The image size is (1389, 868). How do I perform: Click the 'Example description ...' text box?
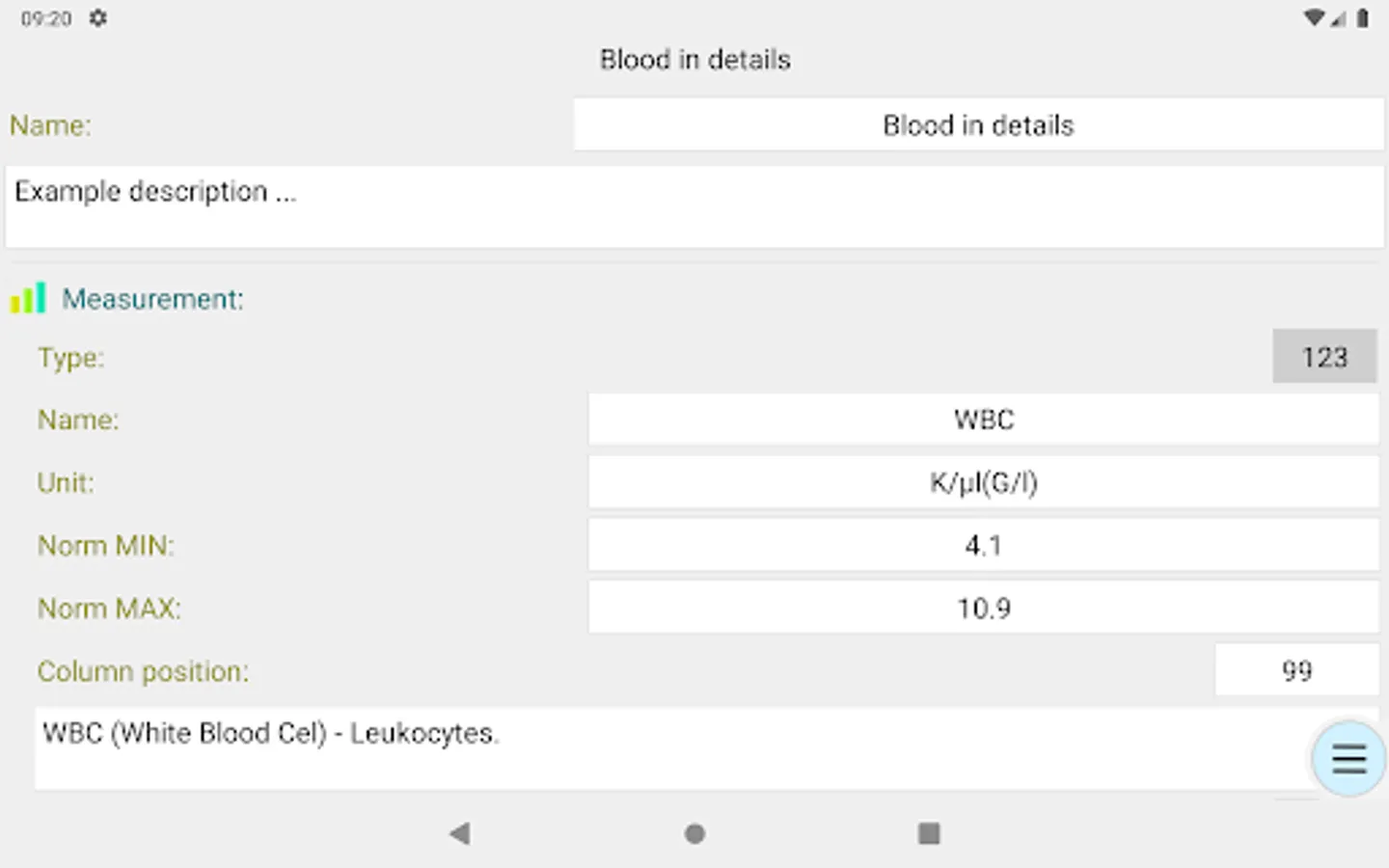point(694,206)
